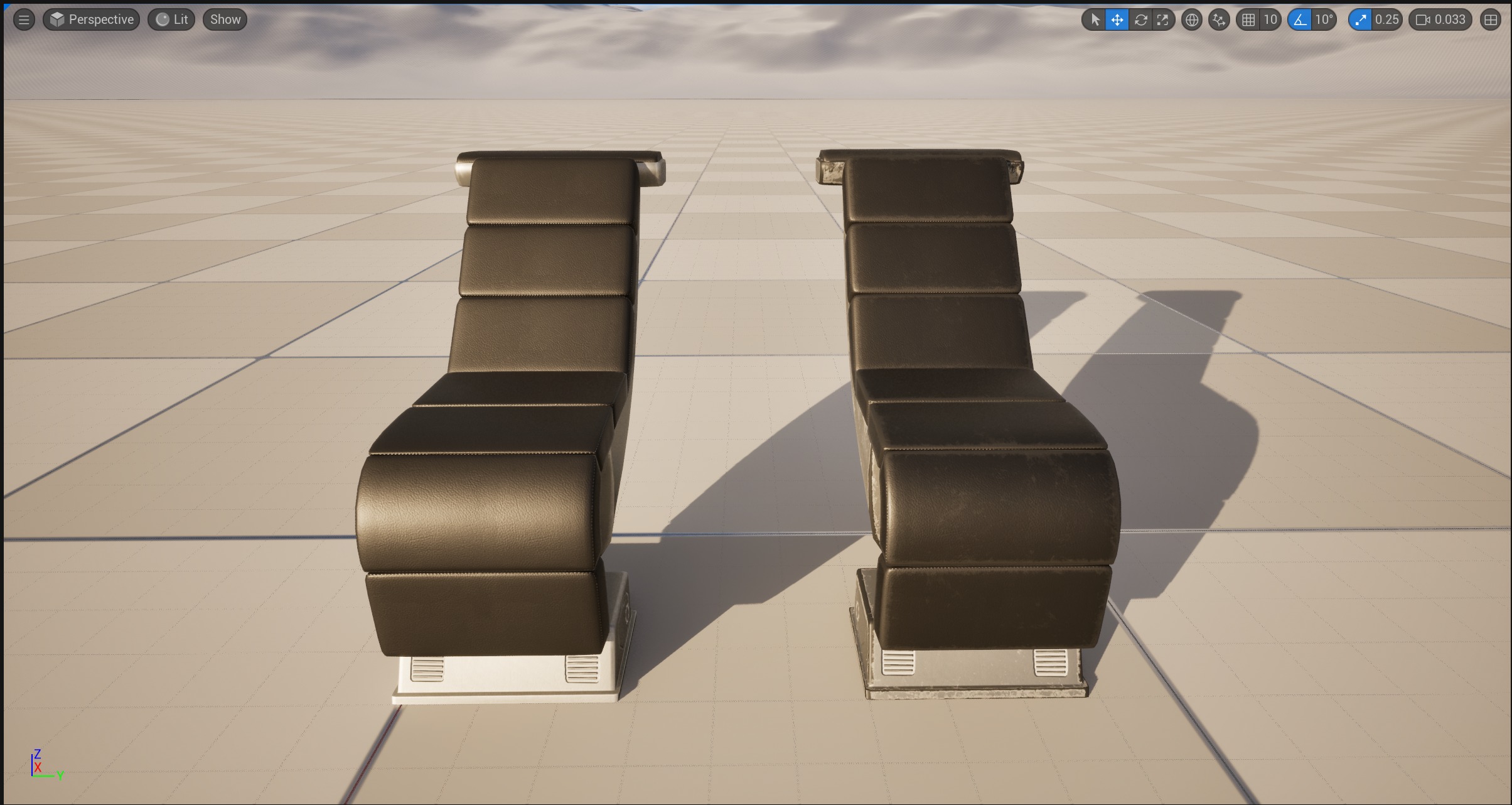Toggle world or local coordinate system globe
1512x805 pixels.
(x=1191, y=19)
